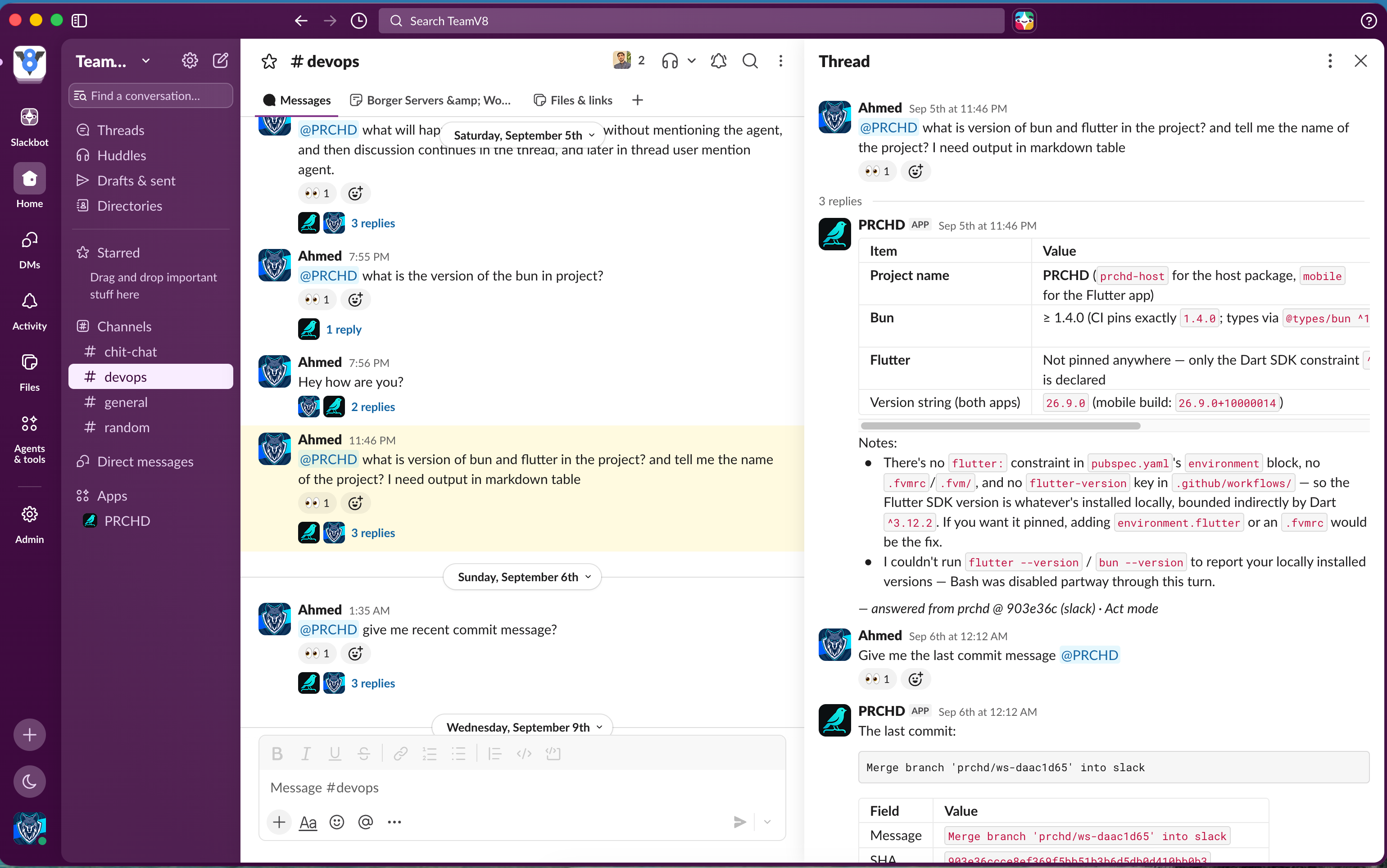Toggle strikethrough formatting in composer
Screen dimensions: 1387x868
coord(363,753)
